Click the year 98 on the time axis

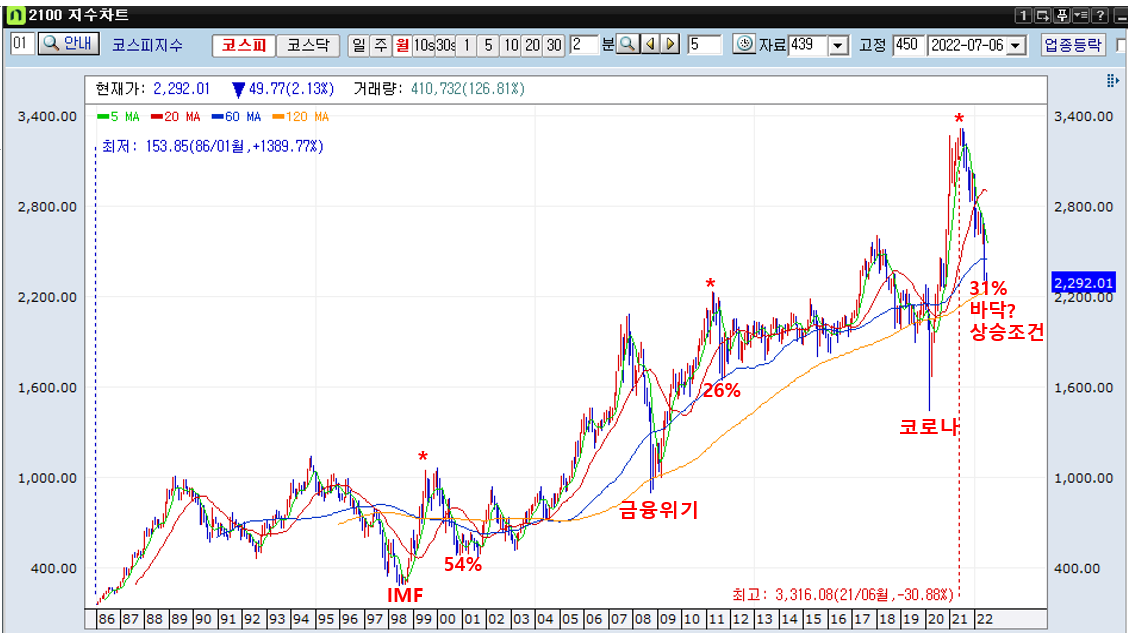click(x=399, y=619)
